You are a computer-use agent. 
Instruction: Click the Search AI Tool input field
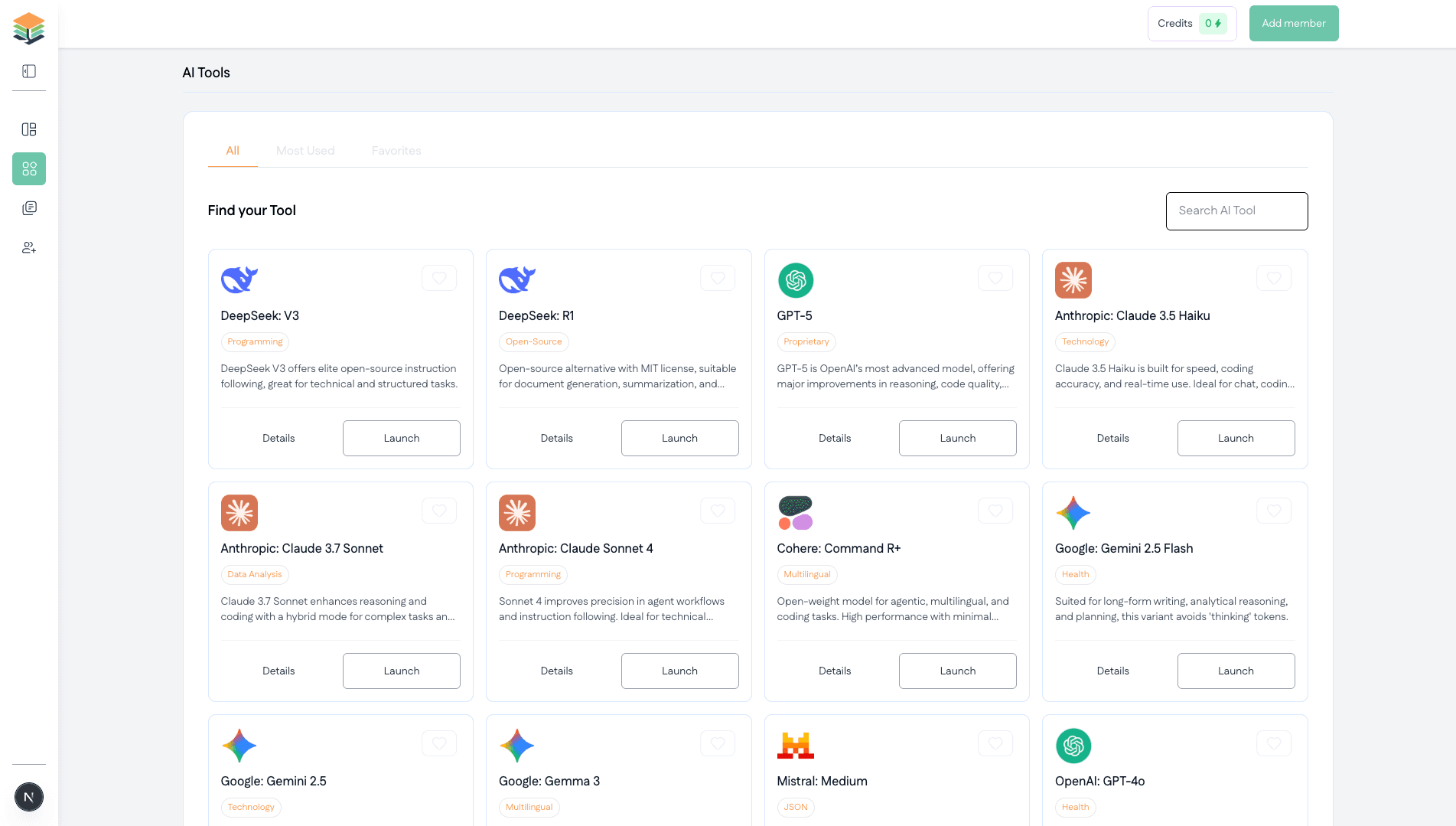point(1236,211)
